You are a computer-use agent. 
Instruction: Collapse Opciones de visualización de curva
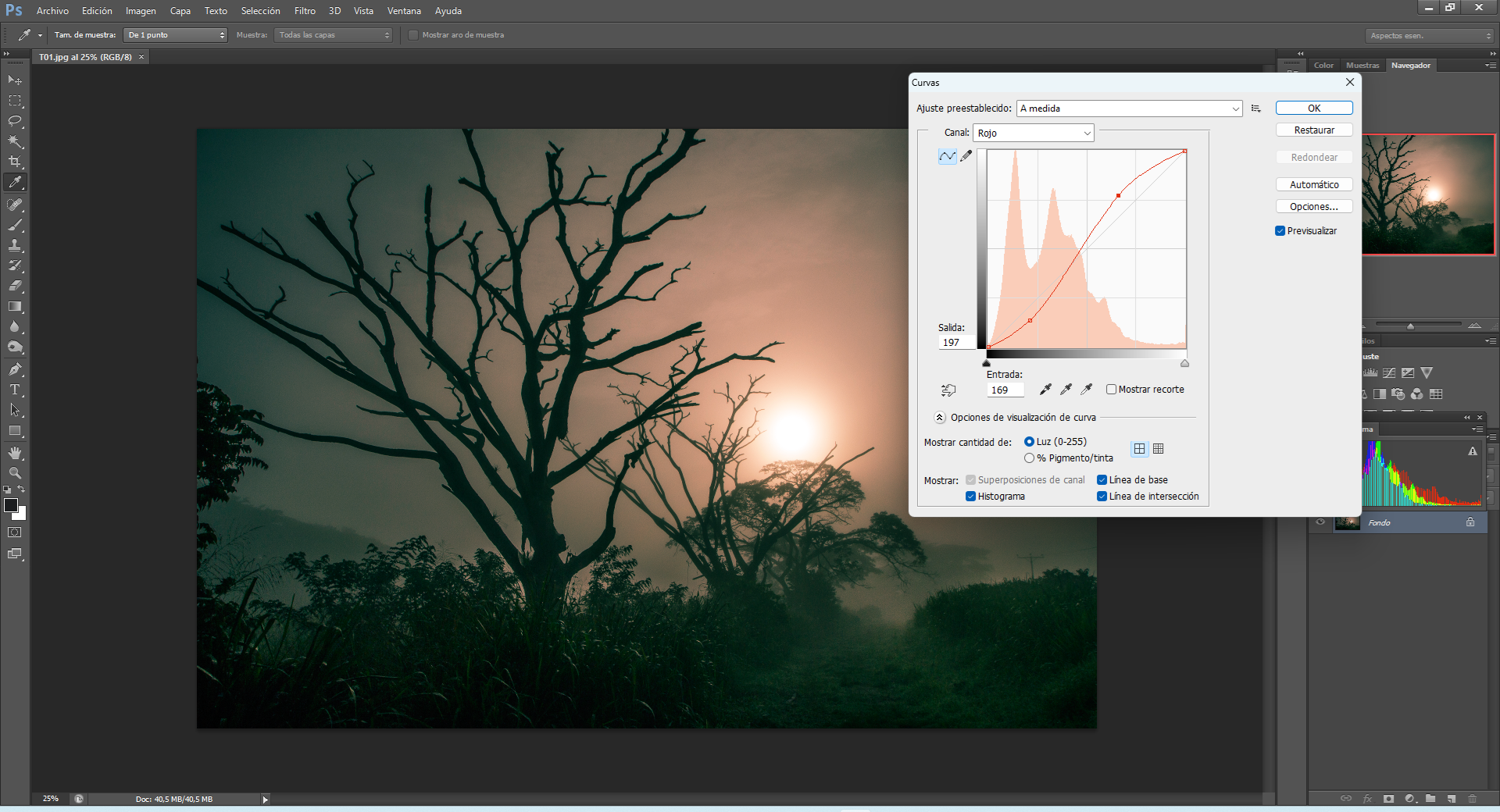940,418
